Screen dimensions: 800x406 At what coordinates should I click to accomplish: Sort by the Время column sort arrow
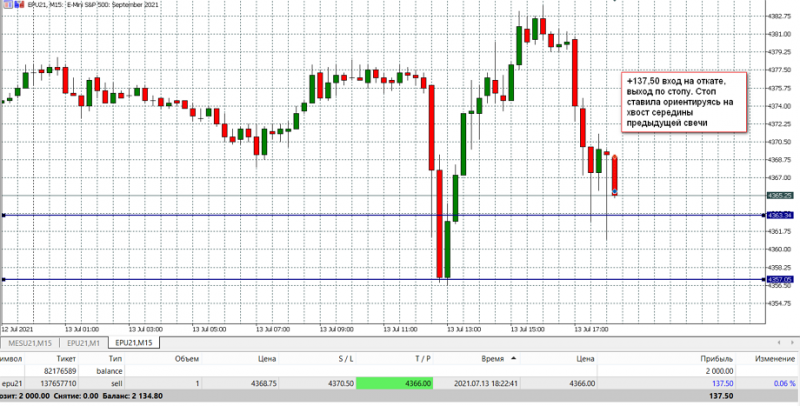pos(513,359)
